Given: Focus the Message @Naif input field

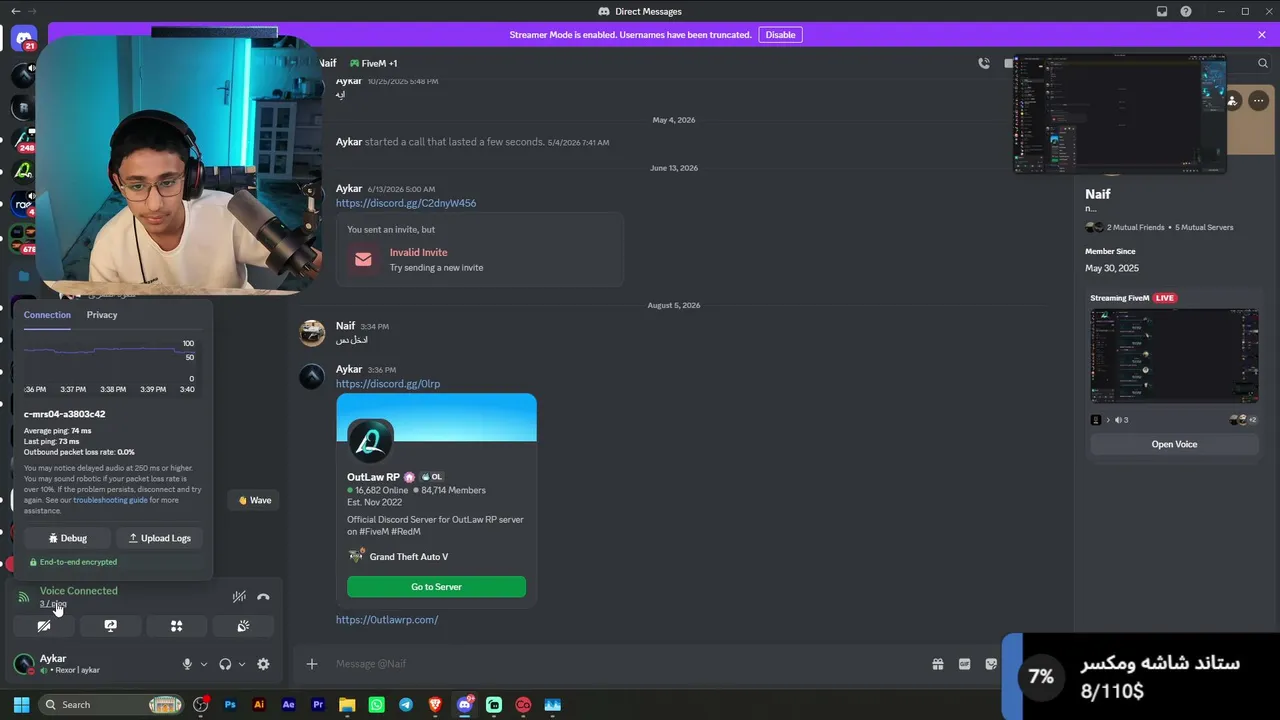Looking at the screenshot, I should 625,664.
